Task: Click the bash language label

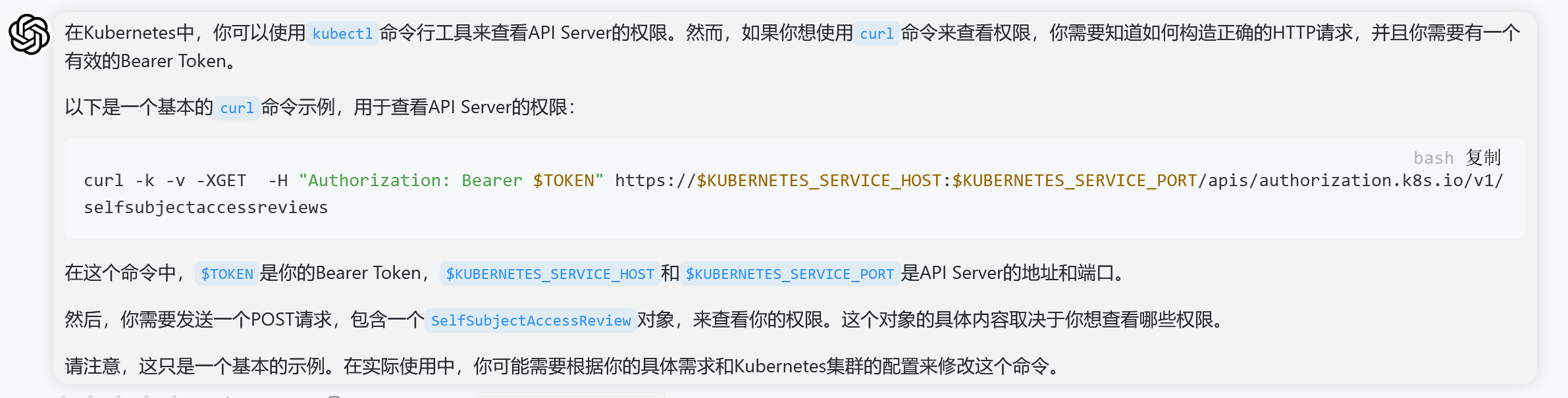Action: pos(1433,158)
